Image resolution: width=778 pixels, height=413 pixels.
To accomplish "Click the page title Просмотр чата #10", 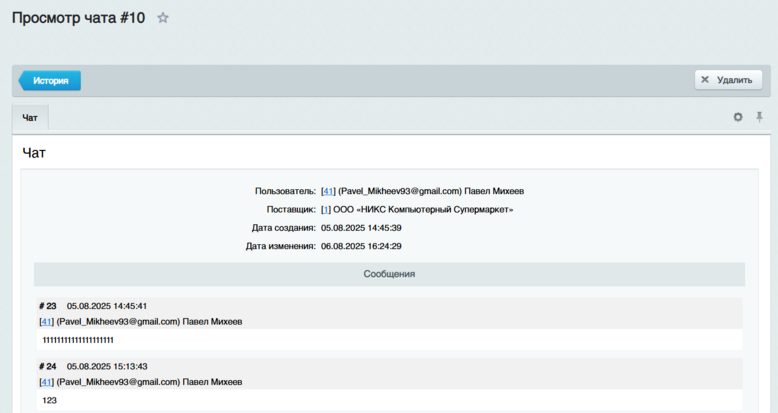I will tap(78, 18).
